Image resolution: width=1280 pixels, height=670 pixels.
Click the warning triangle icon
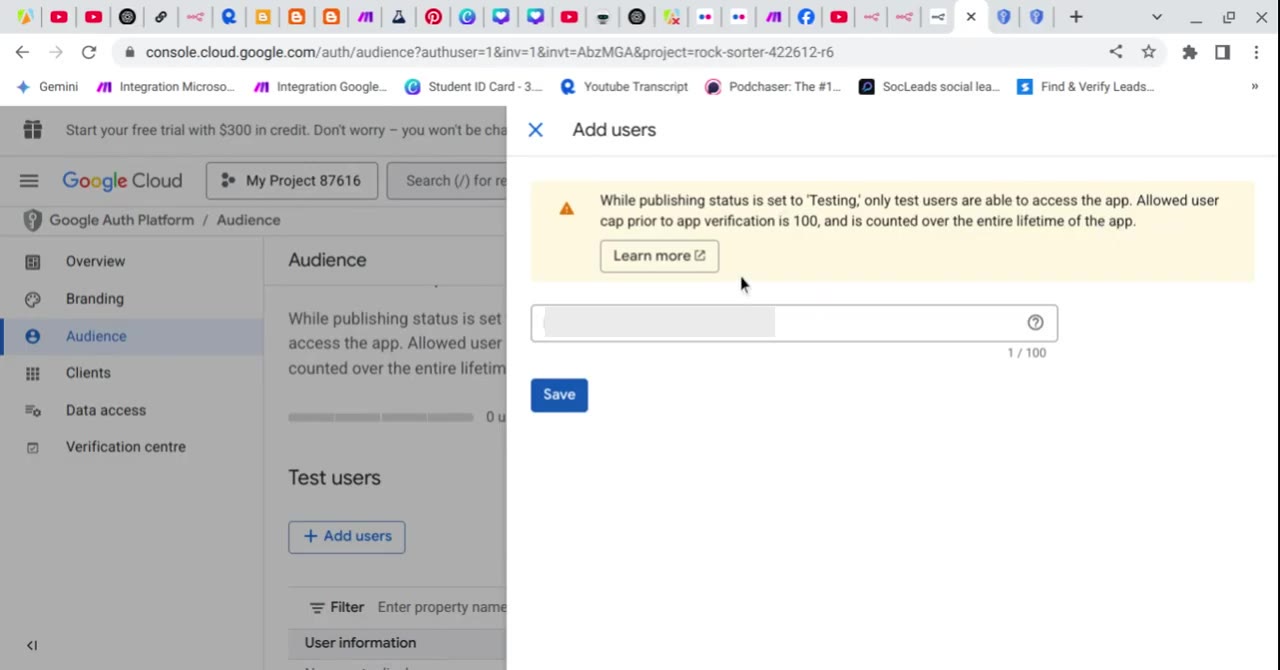pos(567,209)
